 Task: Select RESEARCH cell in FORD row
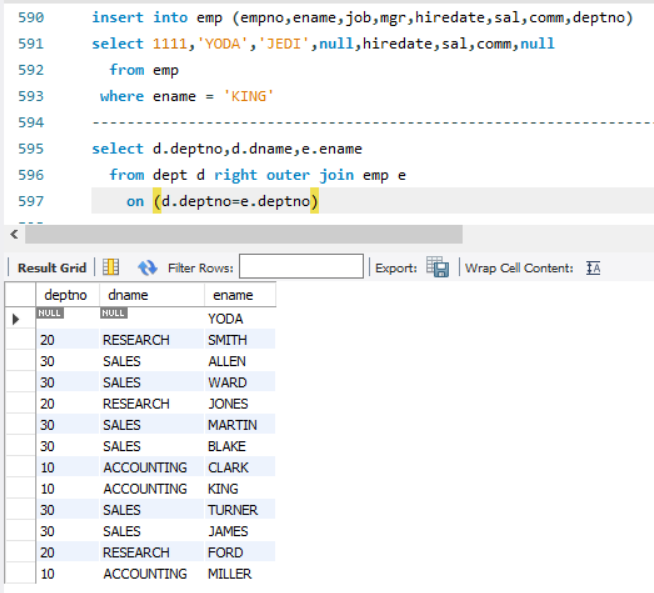(x=152, y=553)
